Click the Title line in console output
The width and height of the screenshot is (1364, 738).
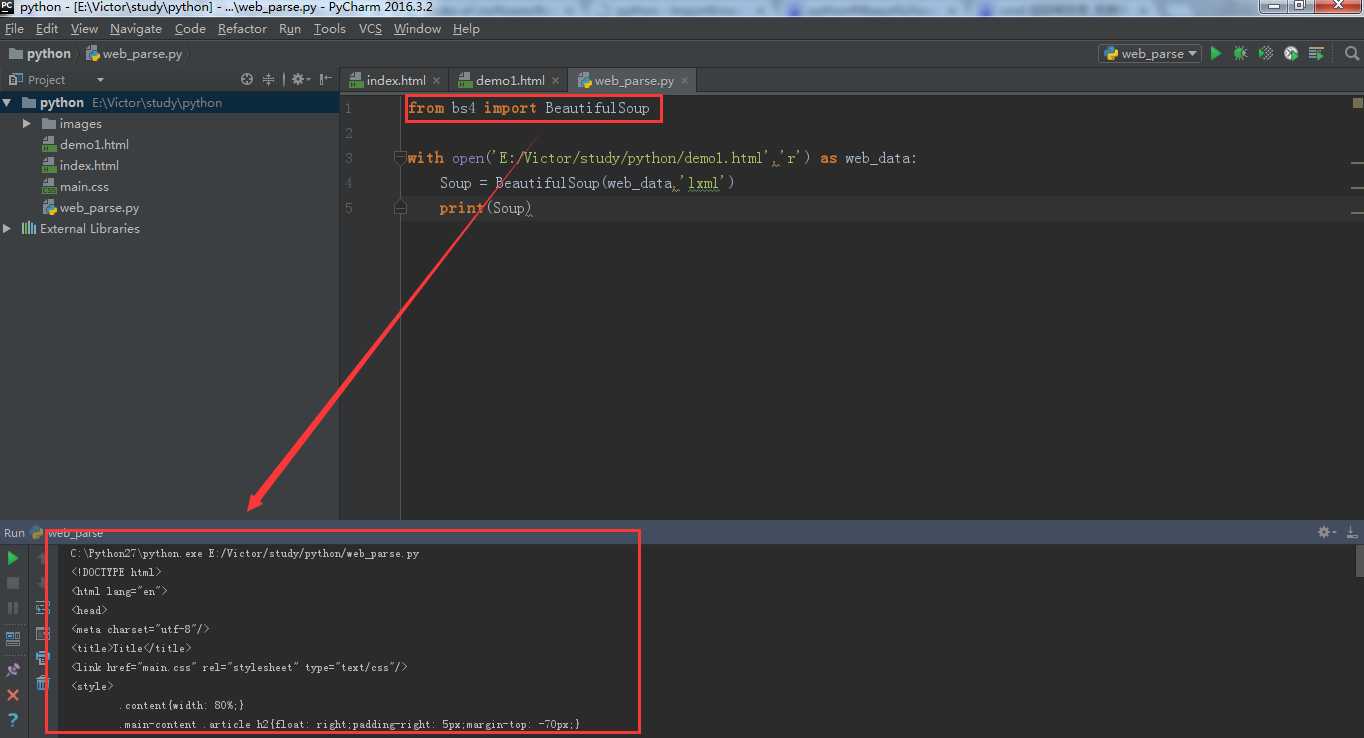coord(132,648)
